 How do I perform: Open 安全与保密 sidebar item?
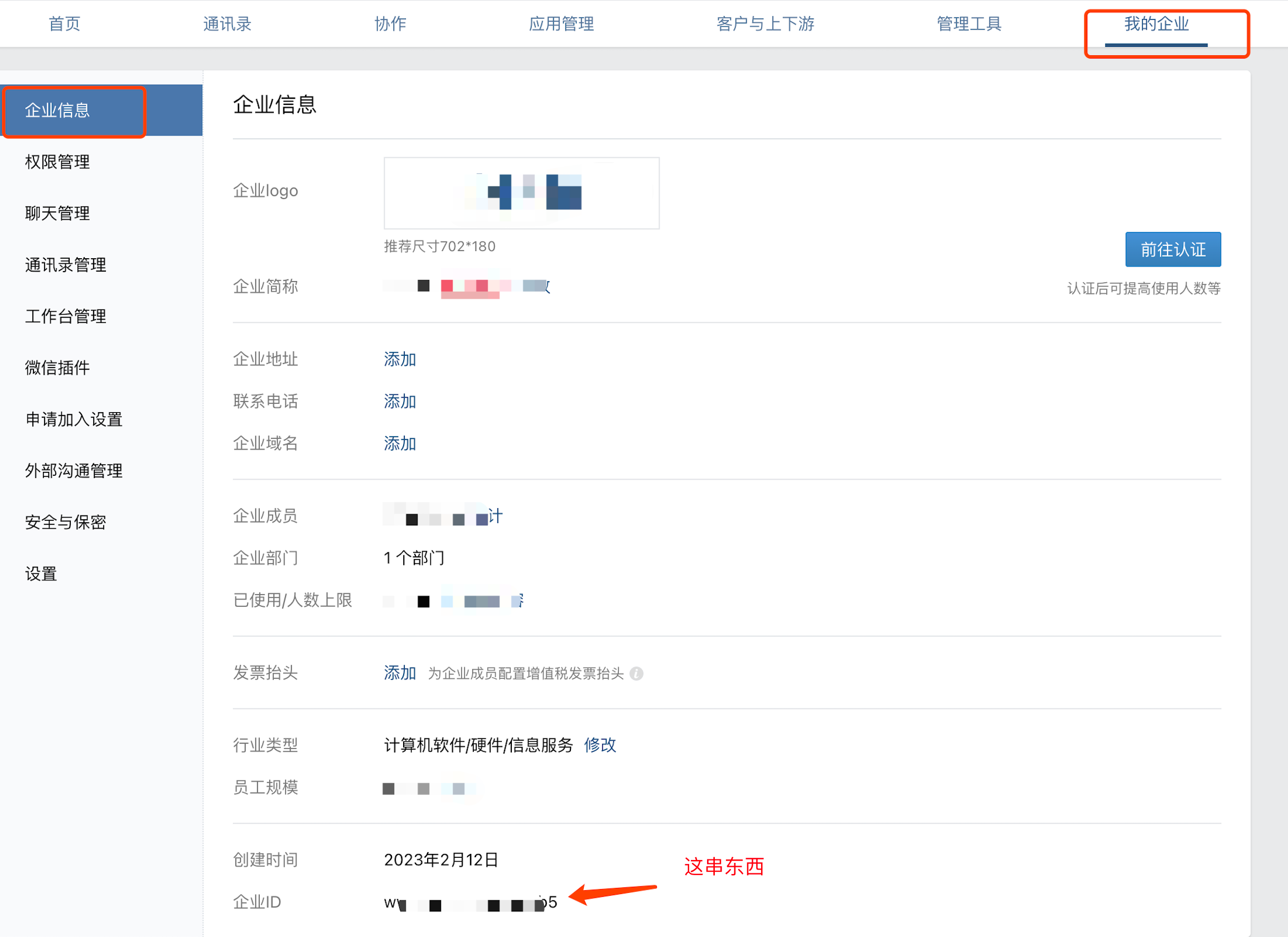click(x=65, y=522)
